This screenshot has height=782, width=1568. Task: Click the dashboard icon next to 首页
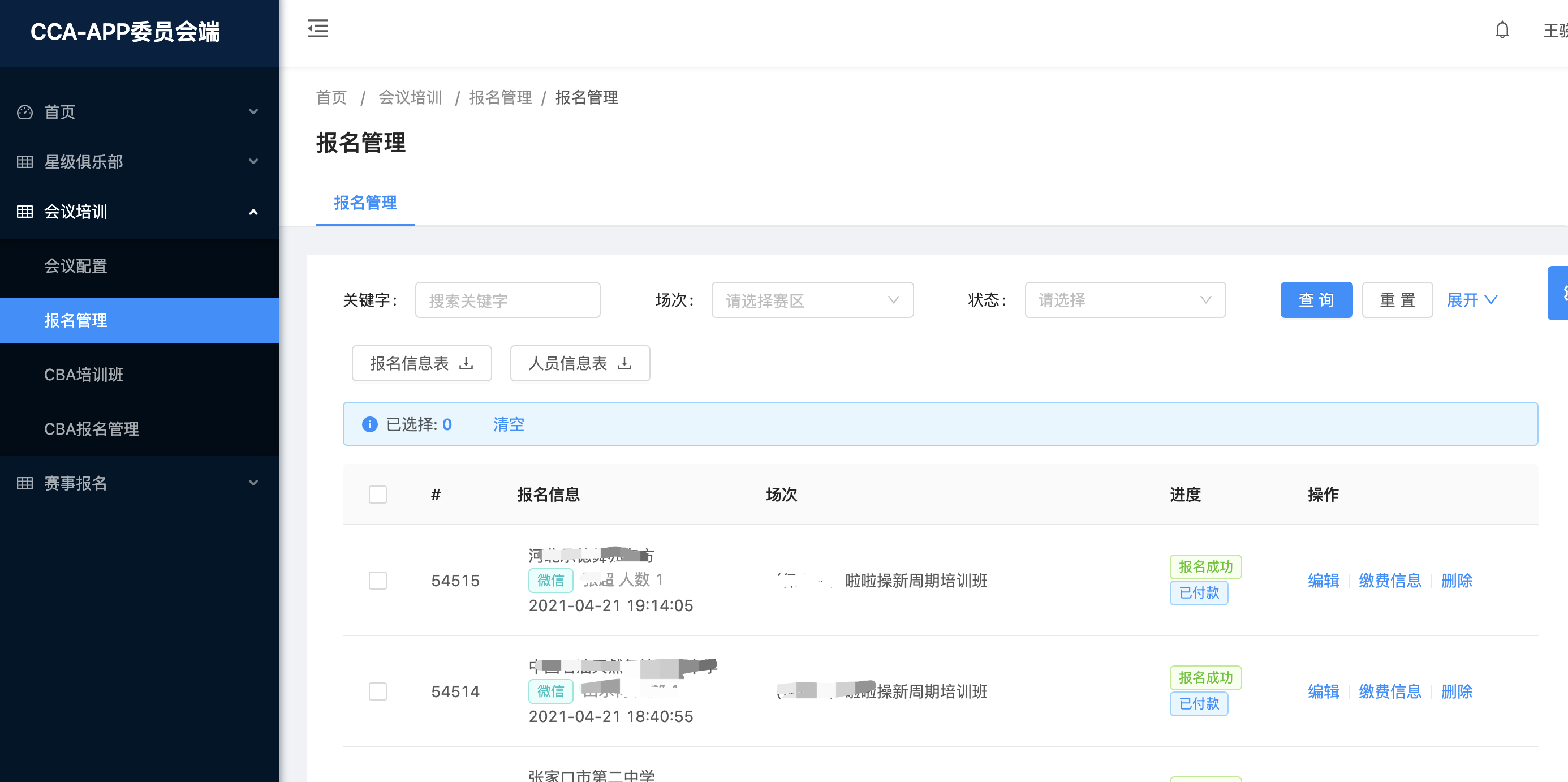(25, 112)
